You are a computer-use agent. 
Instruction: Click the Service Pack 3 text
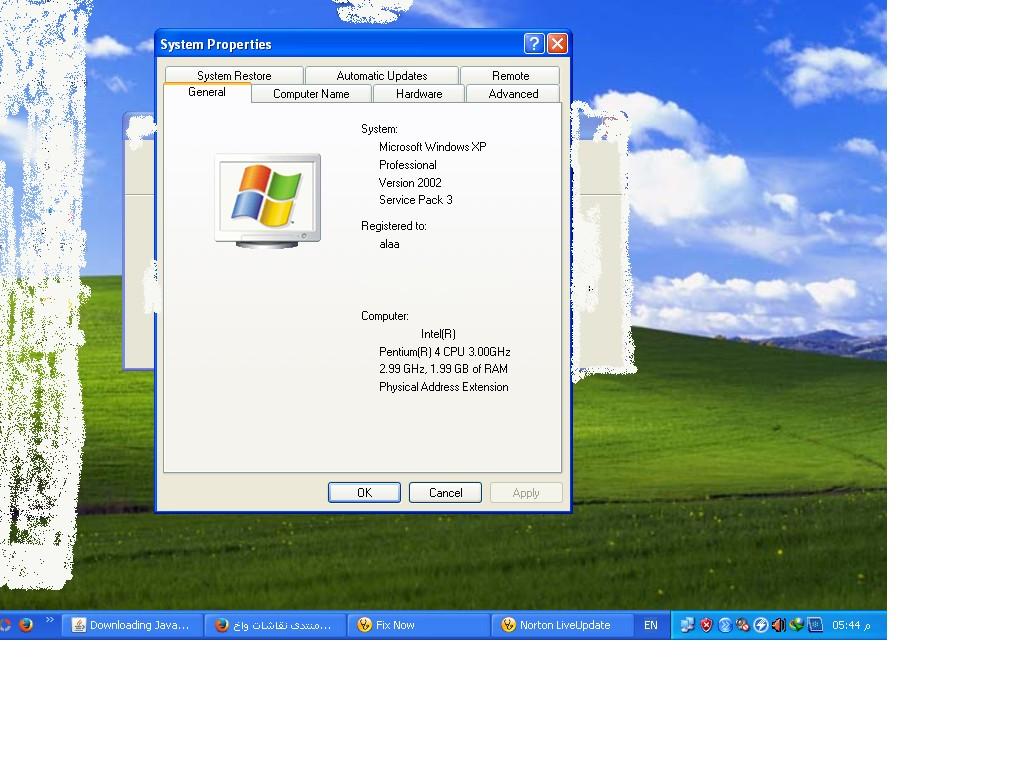415,200
